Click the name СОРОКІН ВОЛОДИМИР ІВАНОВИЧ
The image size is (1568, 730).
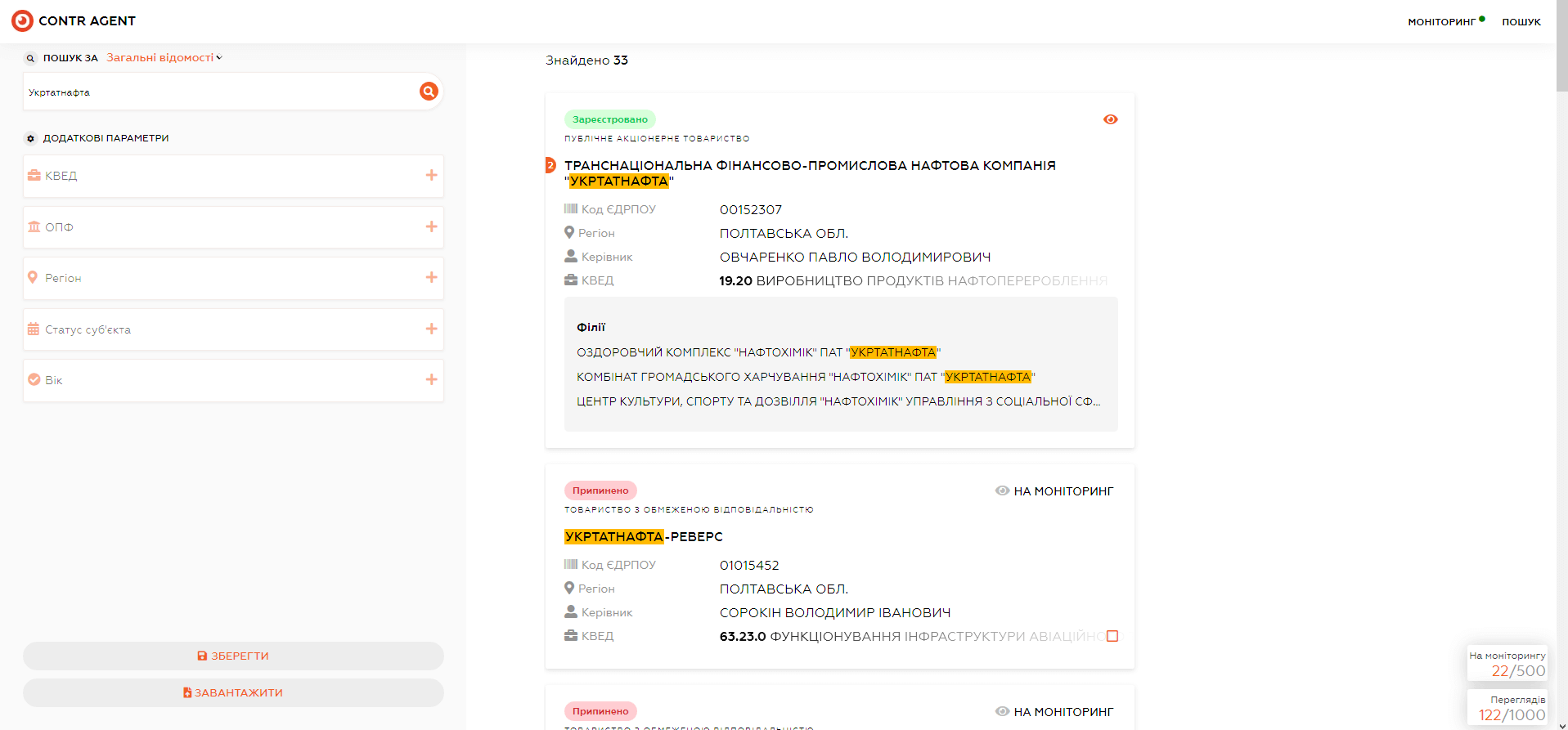pyautogui.click(x=835, y=613)
